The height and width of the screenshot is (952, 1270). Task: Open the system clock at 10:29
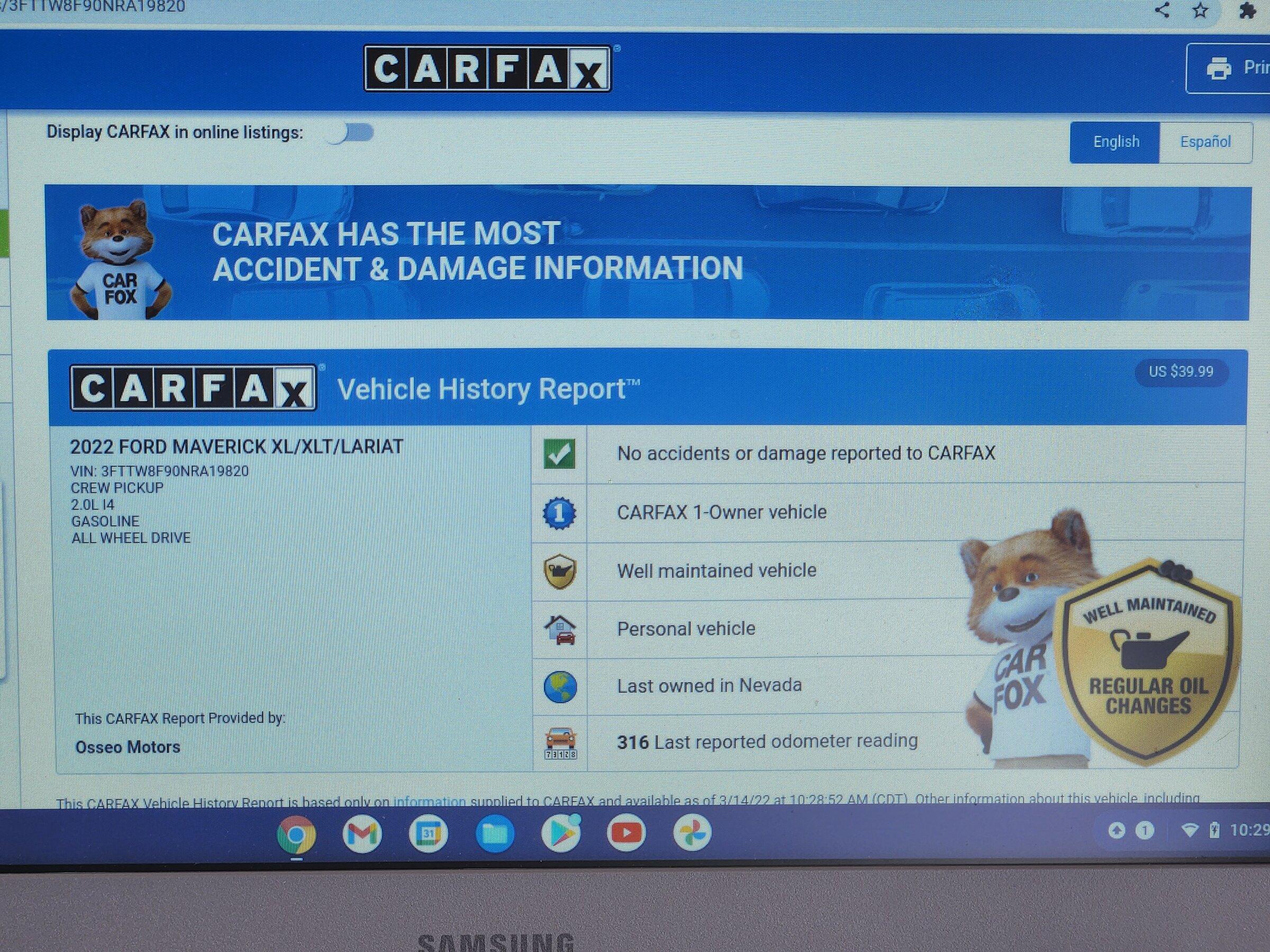tap(1249, 830)
